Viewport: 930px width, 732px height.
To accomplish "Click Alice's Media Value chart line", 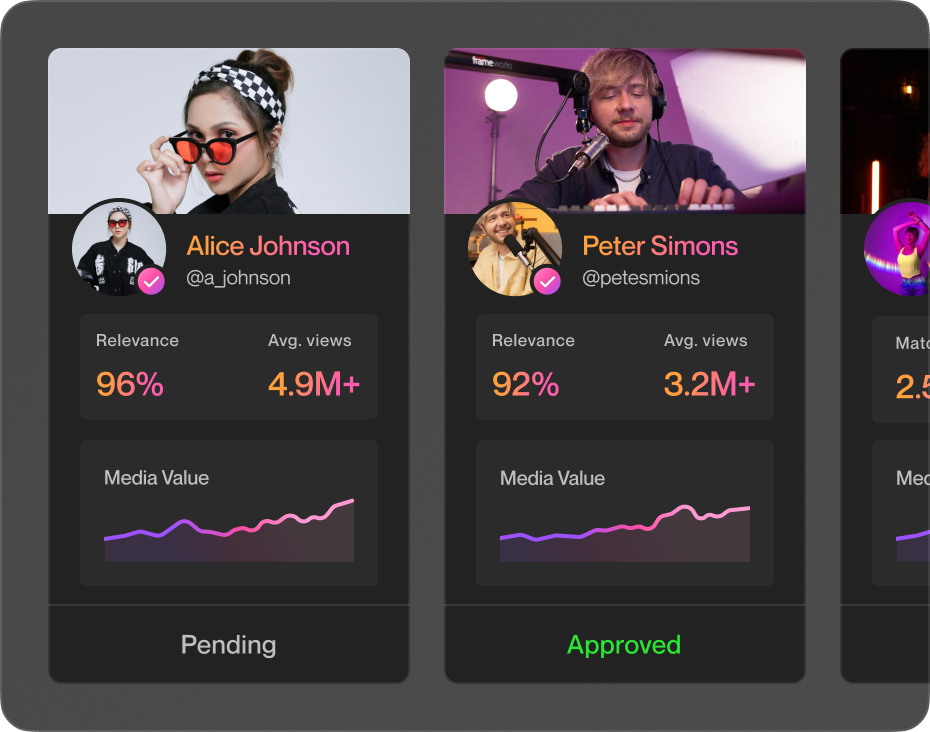I will coord(229,527).
